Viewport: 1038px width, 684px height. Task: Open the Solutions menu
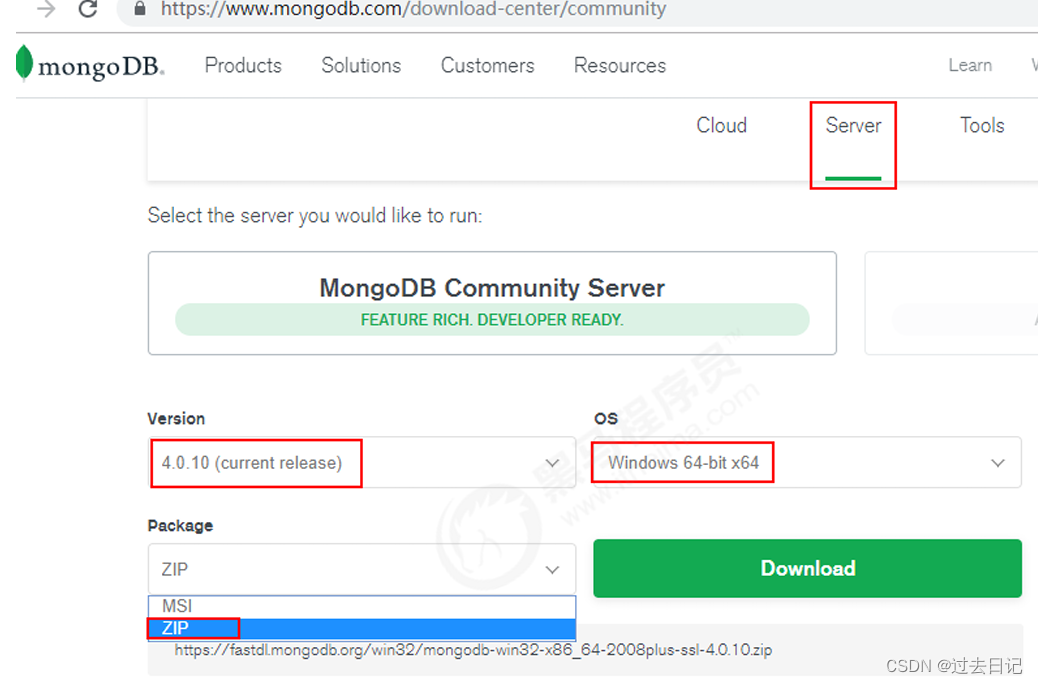pos(360,65)
